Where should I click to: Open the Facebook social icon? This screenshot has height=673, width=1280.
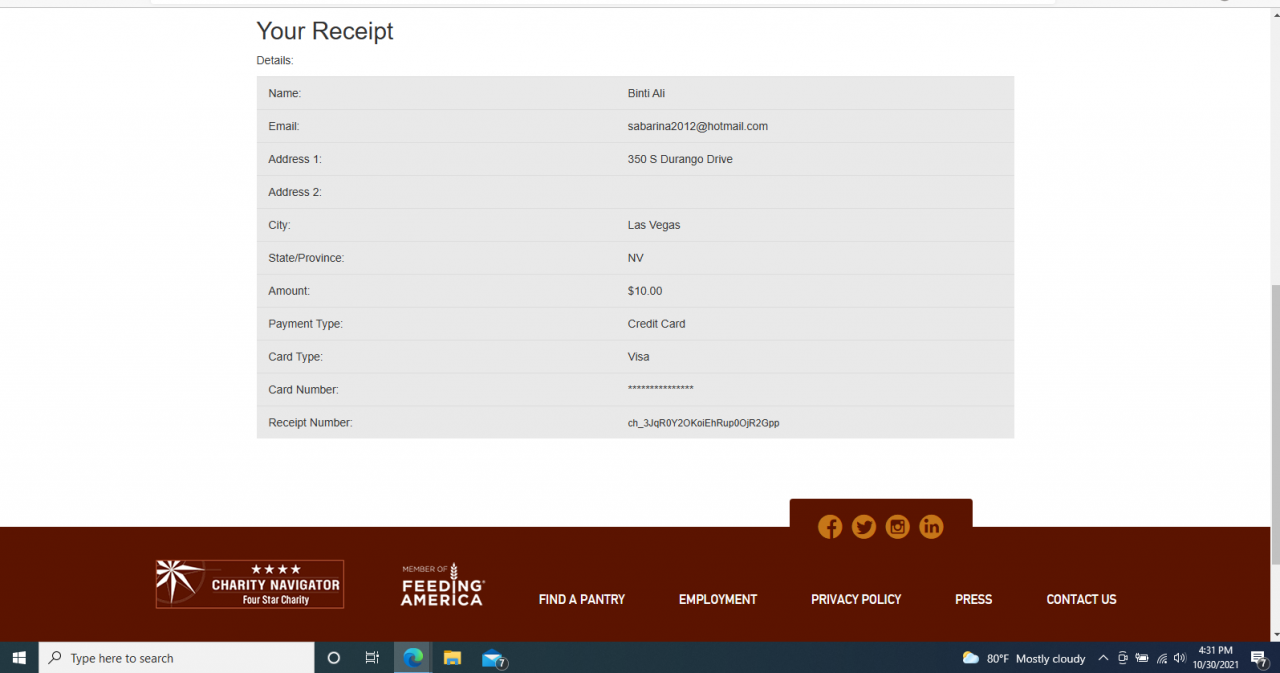830,527
